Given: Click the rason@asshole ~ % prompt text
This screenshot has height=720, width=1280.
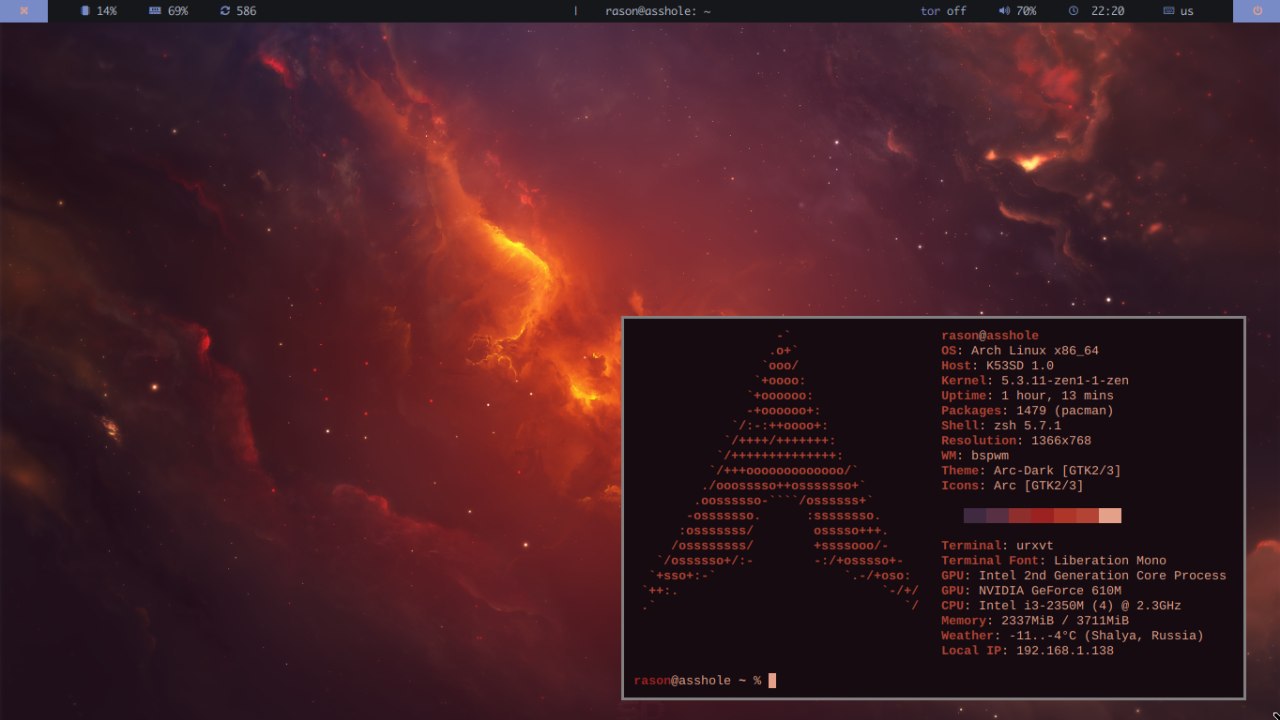Looking at the screenshot, I should pos(698,681).
